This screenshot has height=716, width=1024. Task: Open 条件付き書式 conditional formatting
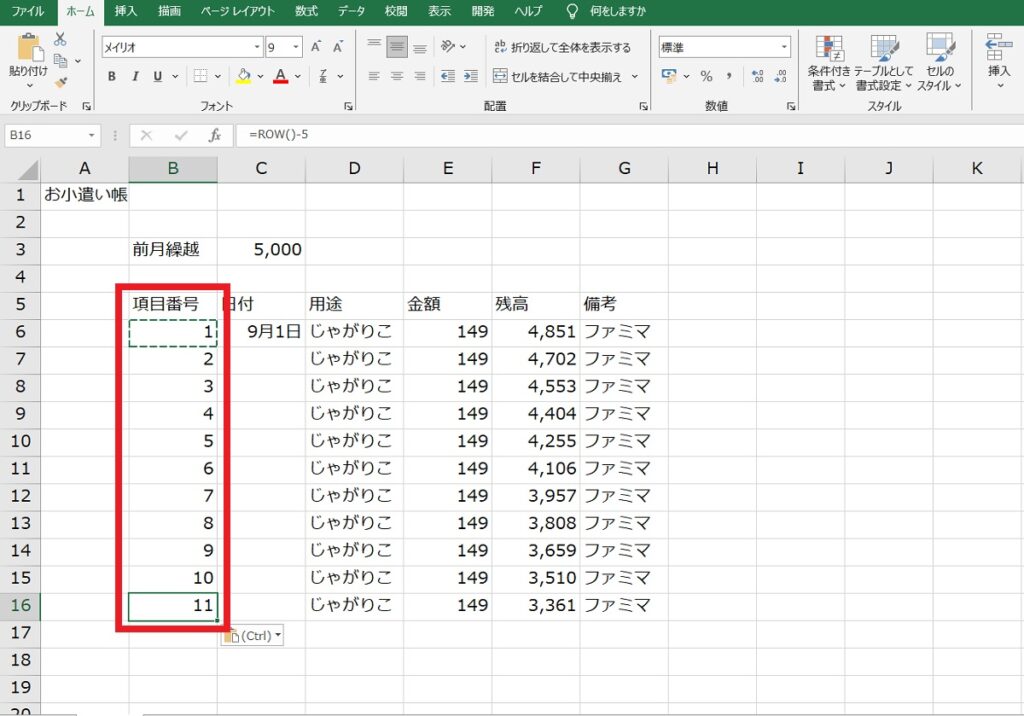[829, 63]
